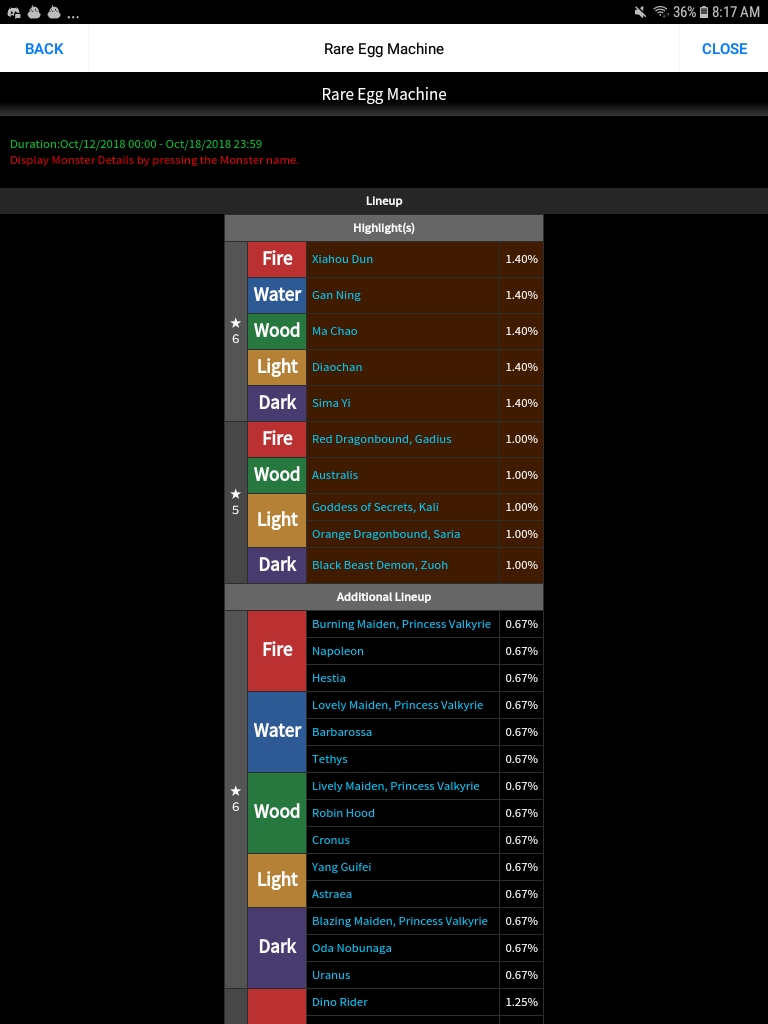Image resolution: width=768 pixels, height=1024 pixels.
Task: Tap the Barbarossa name
Action: [x=342, y=732]
